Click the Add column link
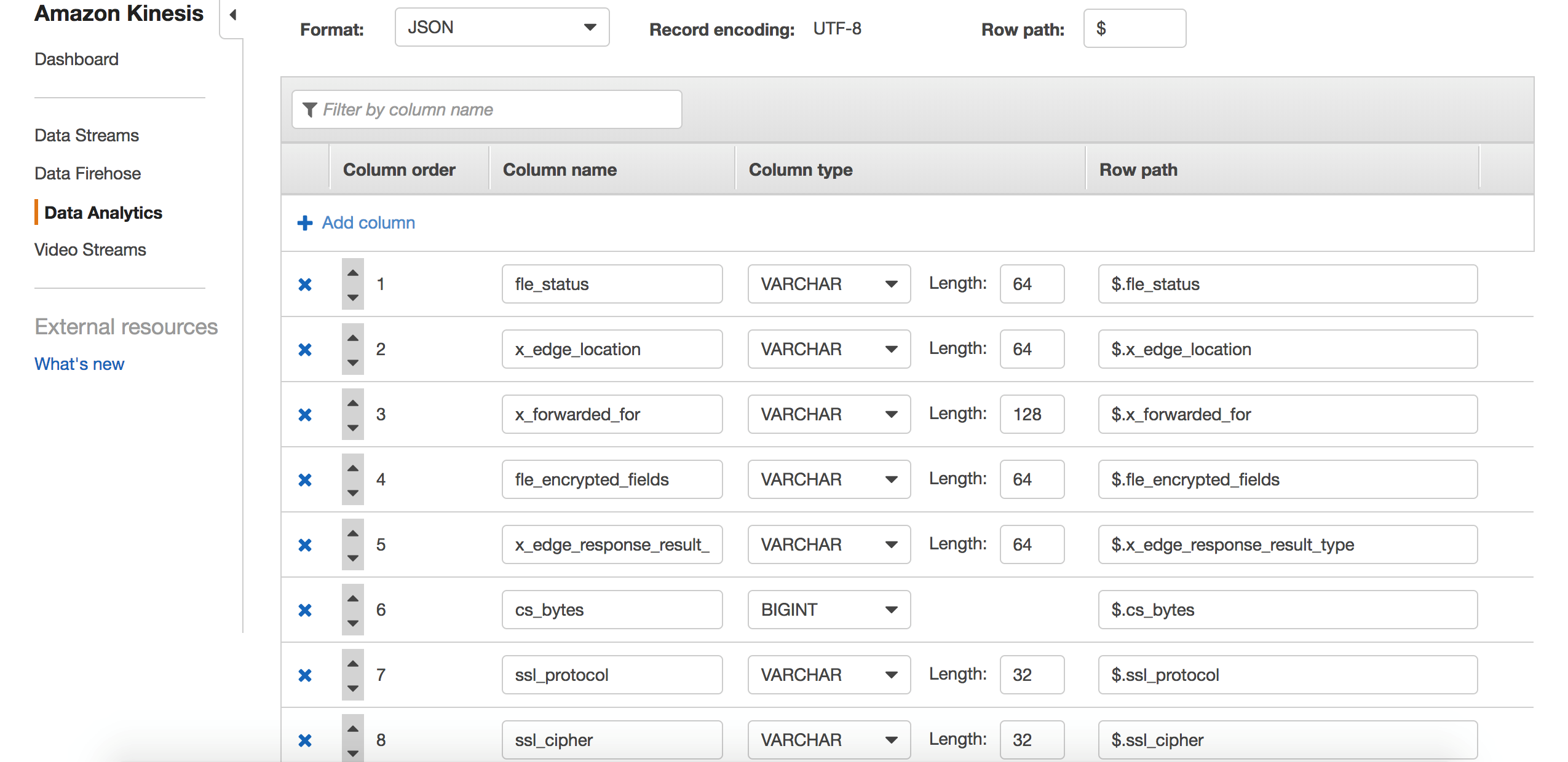This screenshot has width=1568, height=762. pos(368,222)
